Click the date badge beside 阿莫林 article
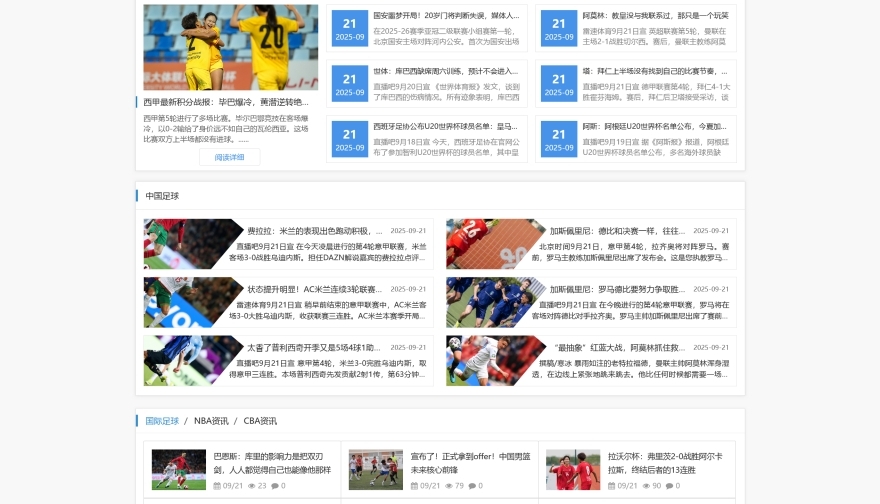This screenshot has width=880, height=504. [559, 28]
